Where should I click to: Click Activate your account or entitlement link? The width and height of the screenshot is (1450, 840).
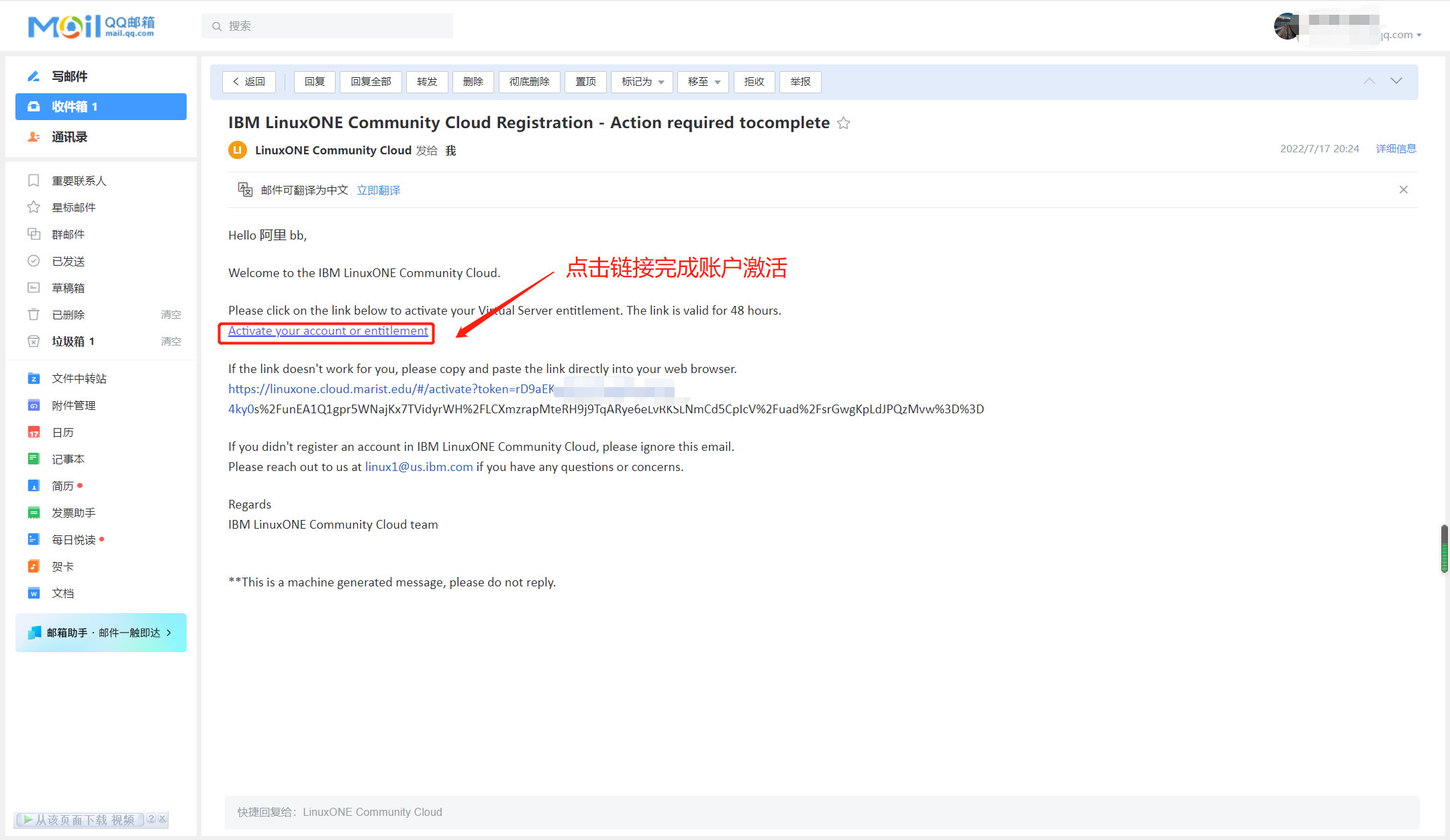click(328, 331)
